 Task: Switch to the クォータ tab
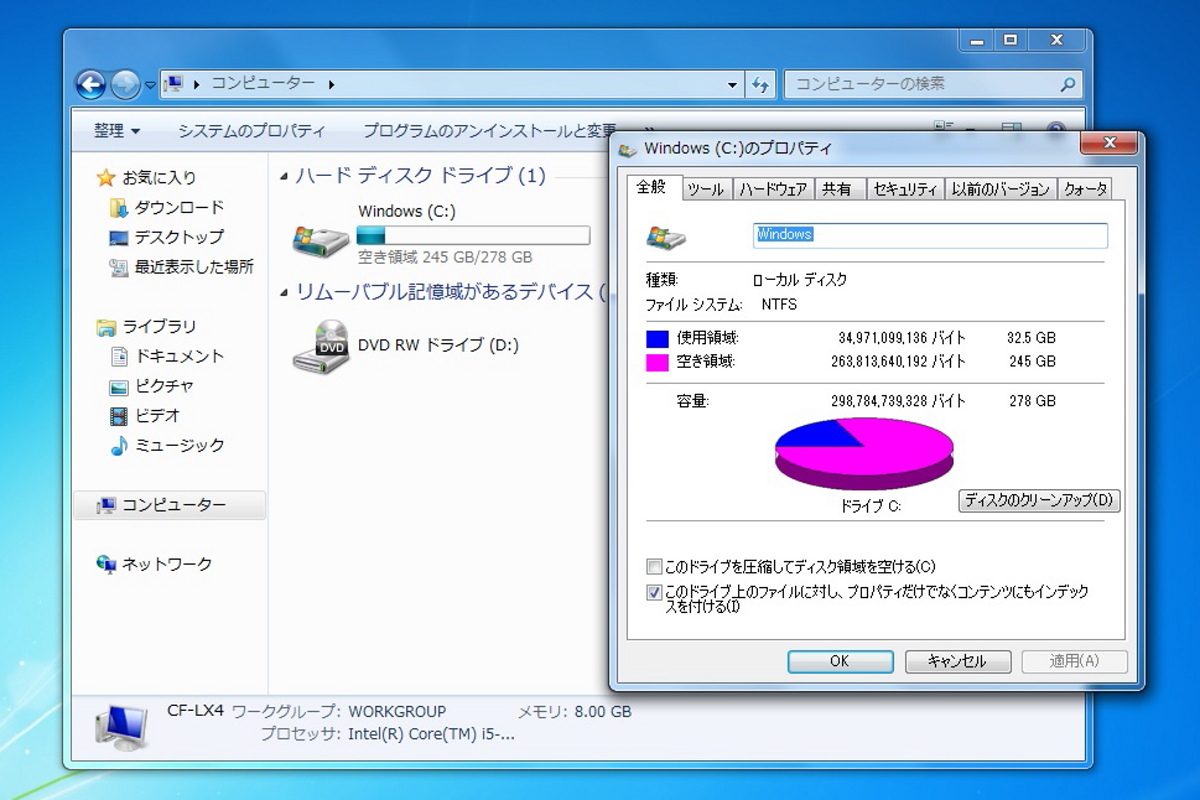1085,189
